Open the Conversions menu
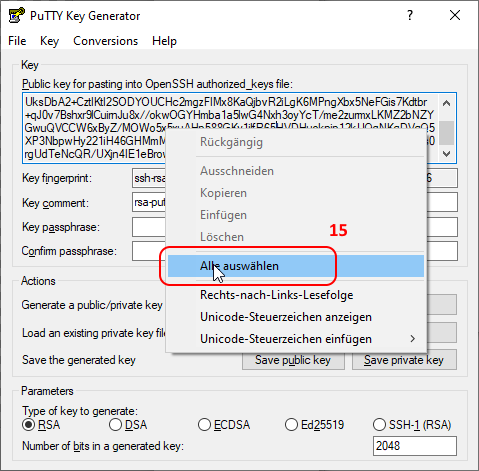The image size is (479, 471). [x=105, y=41]
